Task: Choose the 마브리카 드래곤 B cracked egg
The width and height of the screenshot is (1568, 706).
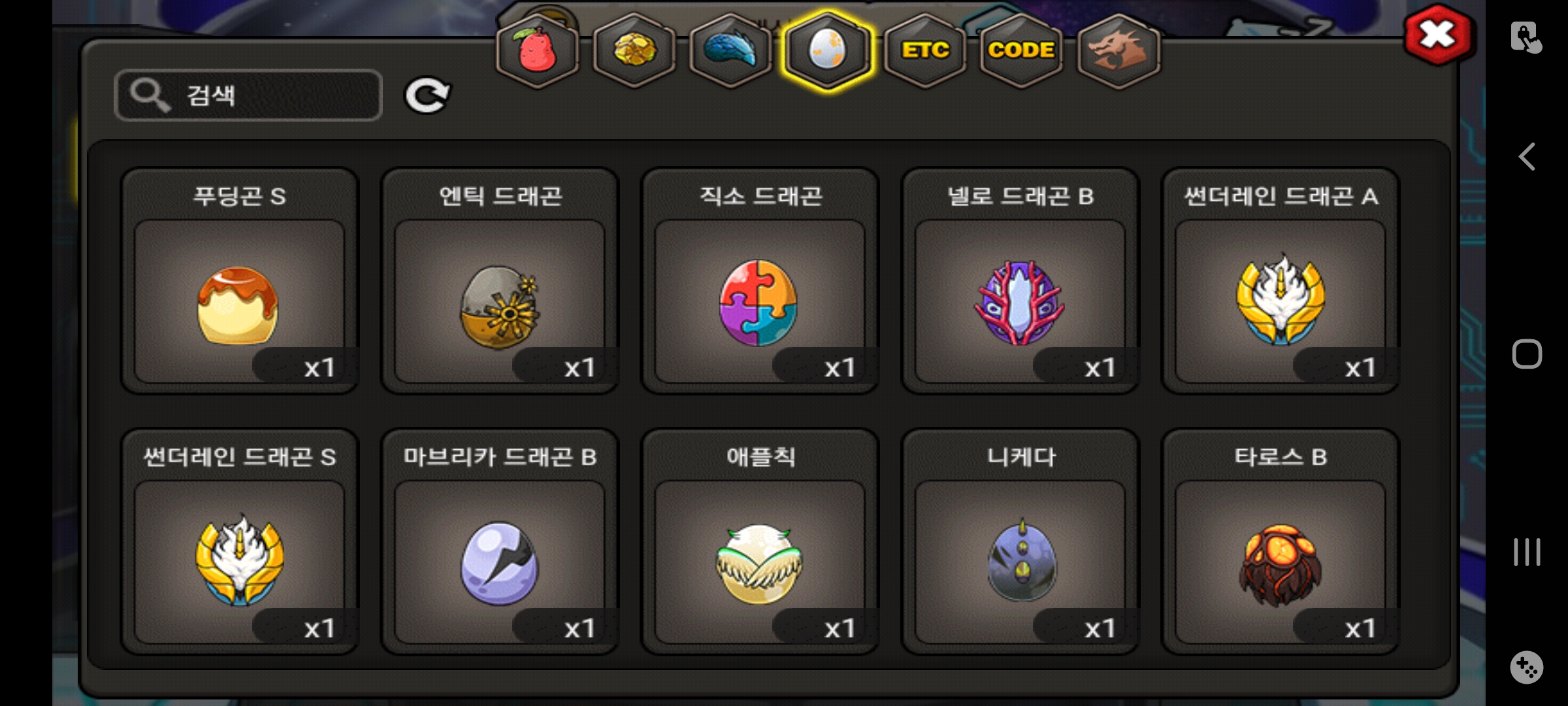Action: point(500,542)
